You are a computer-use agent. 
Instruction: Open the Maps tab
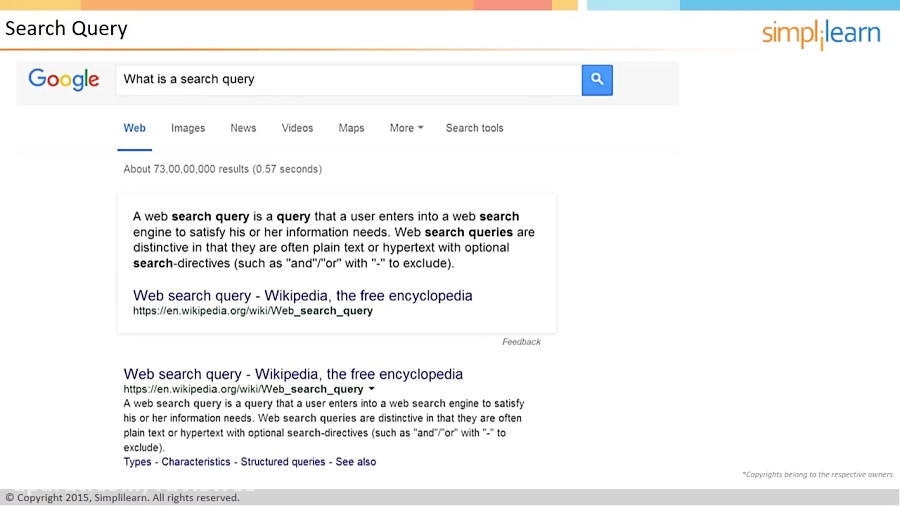[x=351, y=128]
